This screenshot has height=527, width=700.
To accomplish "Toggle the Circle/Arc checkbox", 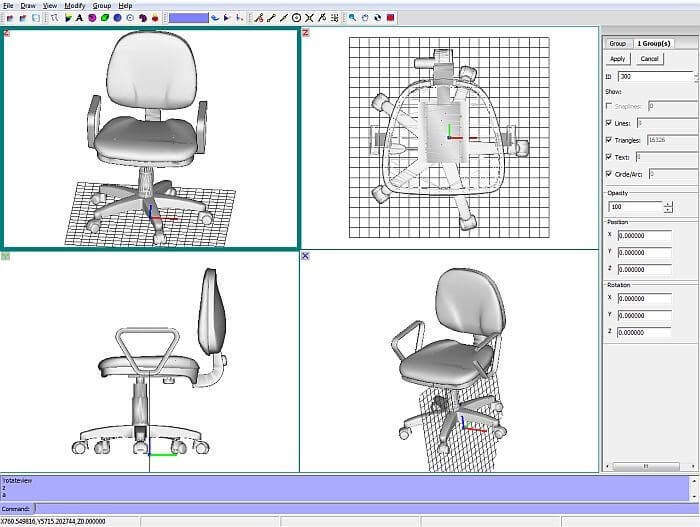I will point(608,174).
